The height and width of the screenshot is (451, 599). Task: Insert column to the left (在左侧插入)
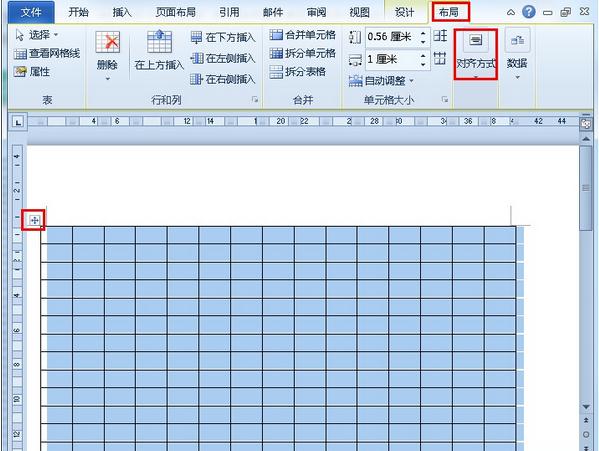(223, 58)
